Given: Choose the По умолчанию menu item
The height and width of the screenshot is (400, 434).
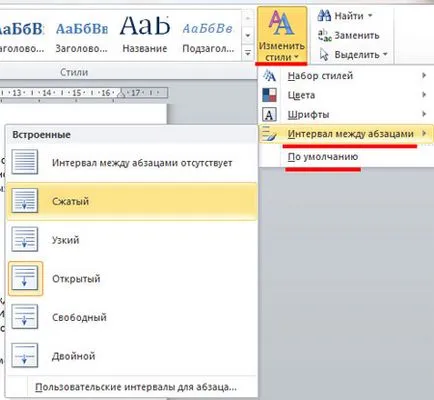Looking at the screenshot, I should click(346, 157).
